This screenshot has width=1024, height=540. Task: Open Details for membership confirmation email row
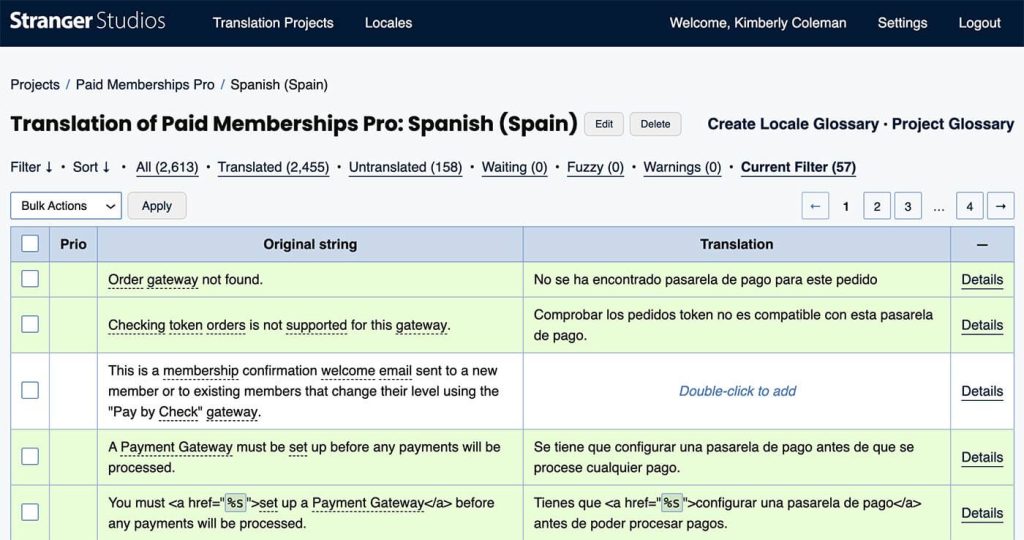[x=982, y=391]
